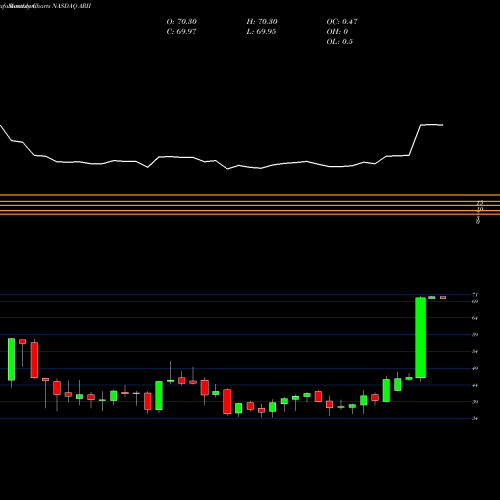Click the OC: 0.47 reading

[x=342, y=22]
